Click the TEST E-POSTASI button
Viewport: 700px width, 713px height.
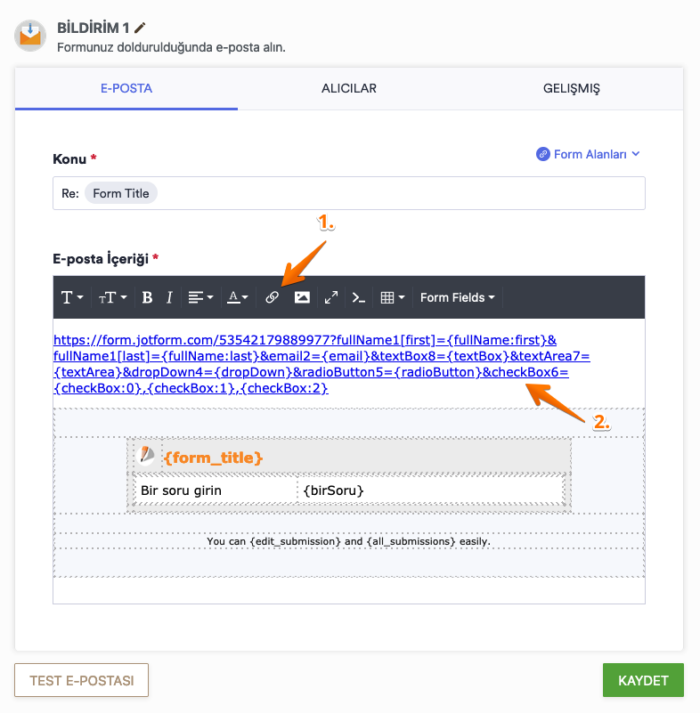point(81,680)
